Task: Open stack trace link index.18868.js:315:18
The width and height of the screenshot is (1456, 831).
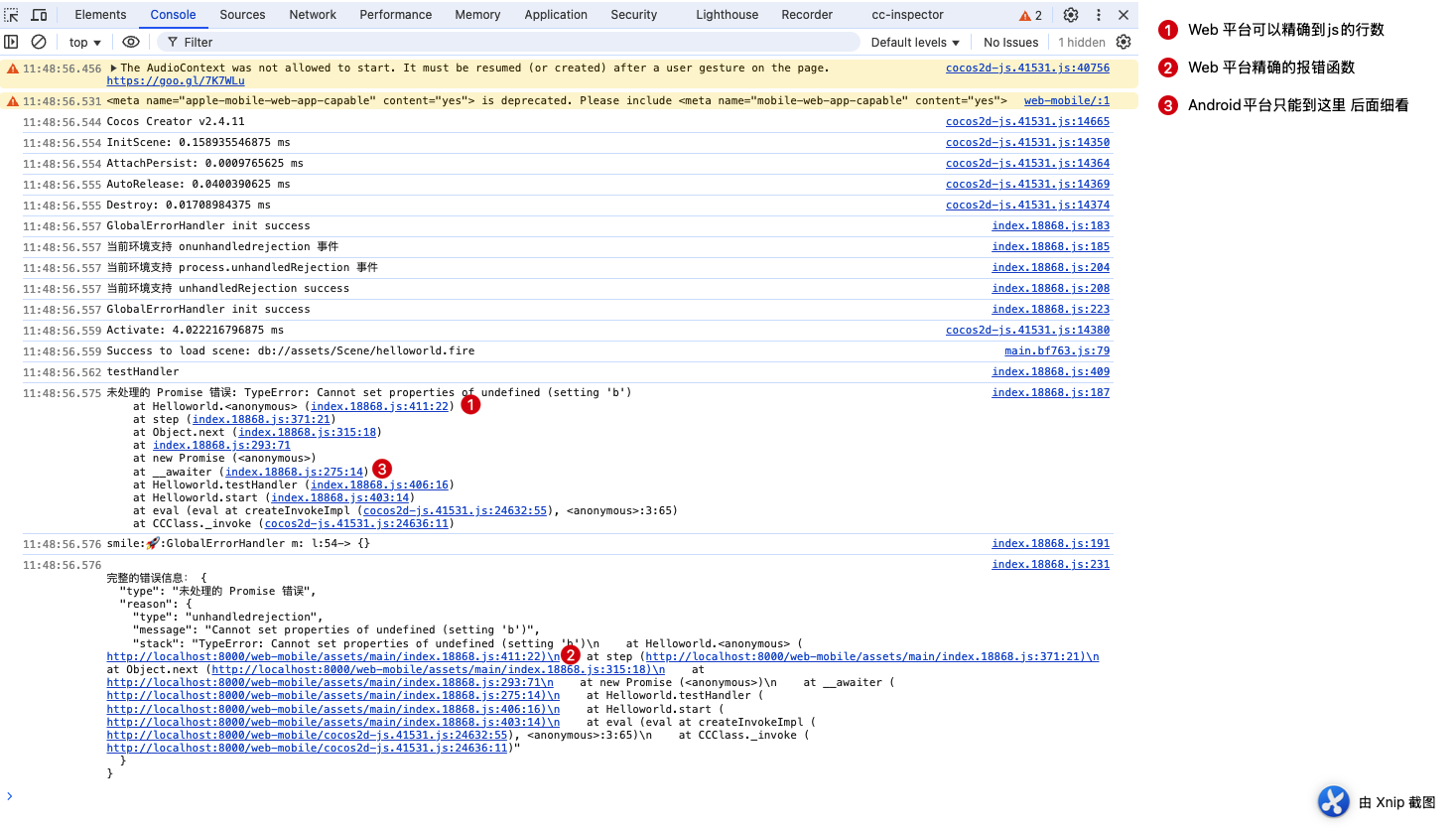Action: pos(308,433)
